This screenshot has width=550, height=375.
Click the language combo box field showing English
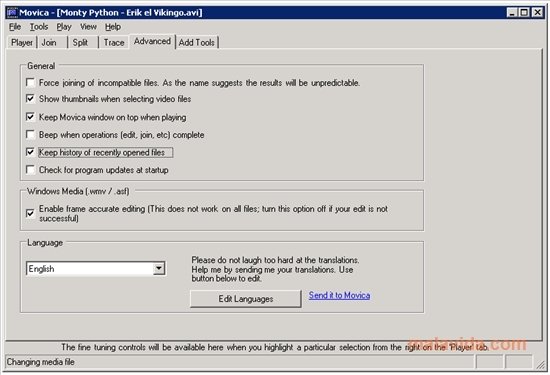point(96,269)
